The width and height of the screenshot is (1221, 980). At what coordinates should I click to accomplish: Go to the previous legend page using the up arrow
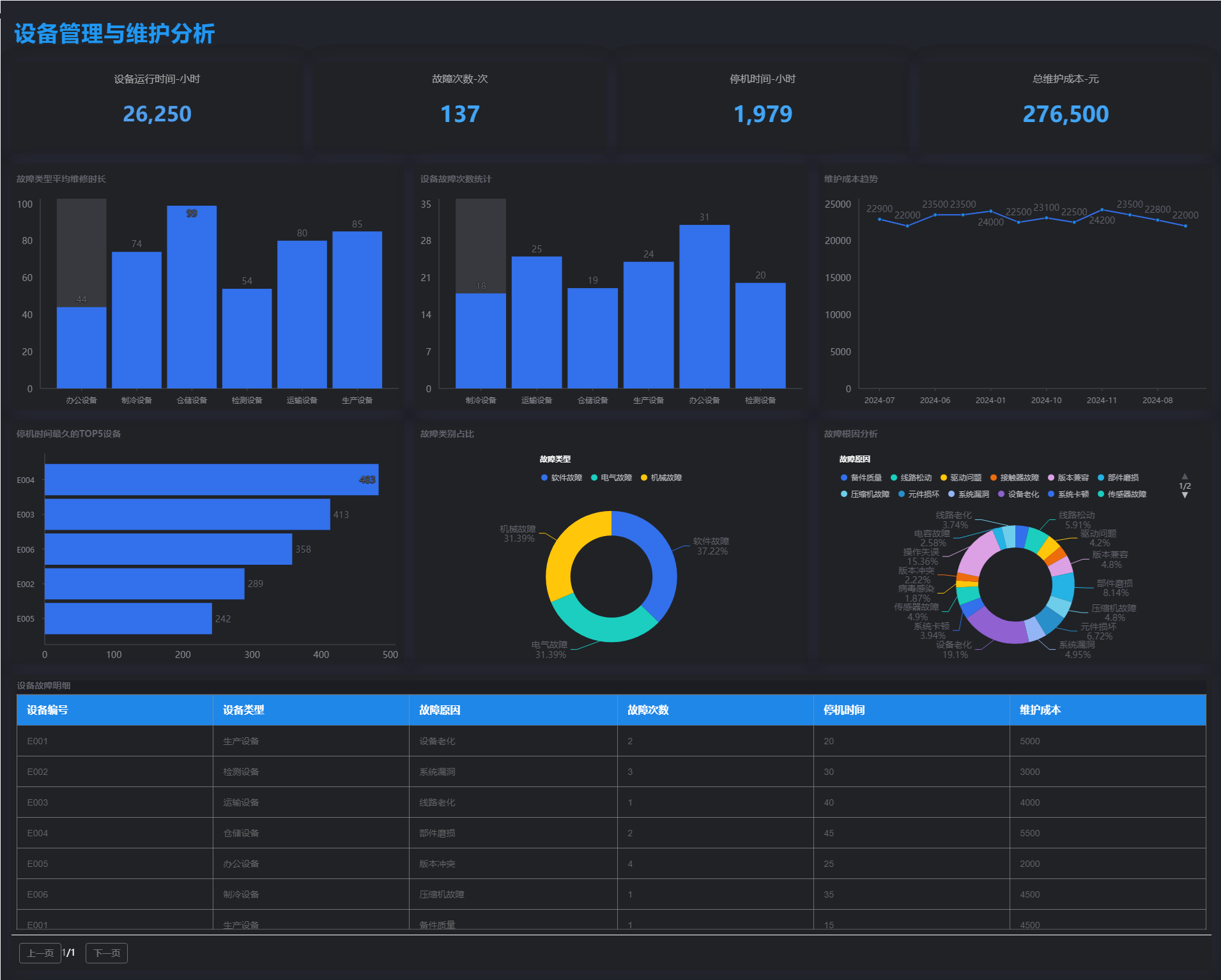pyautogui.click(x=1185, y=477)
